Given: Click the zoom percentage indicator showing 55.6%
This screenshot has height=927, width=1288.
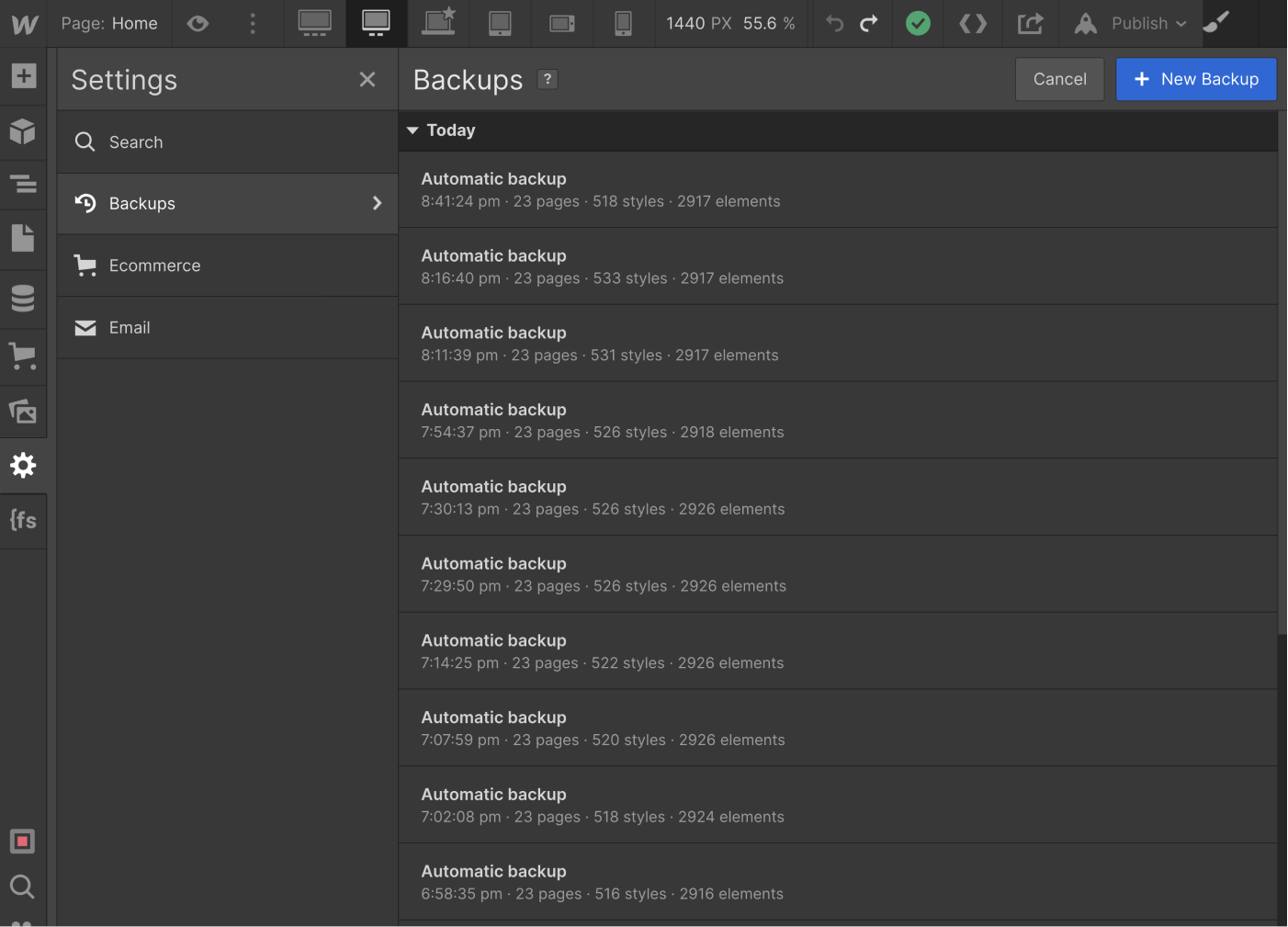Looking at the screenshot, I should [x=770, y=24].
